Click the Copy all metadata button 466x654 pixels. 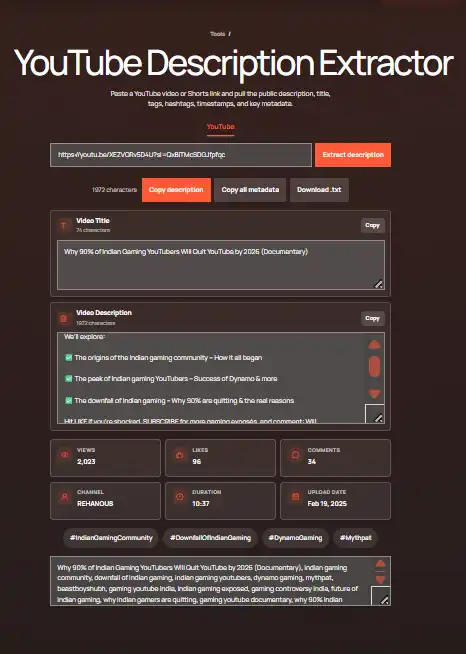tap(250, 190)
